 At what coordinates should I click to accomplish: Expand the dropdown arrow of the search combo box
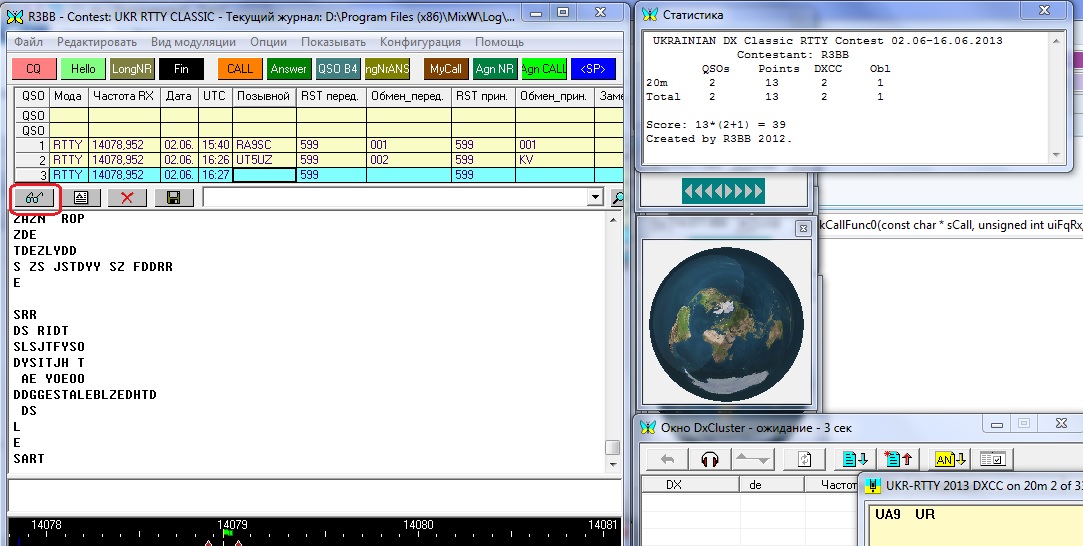point(596,198)
